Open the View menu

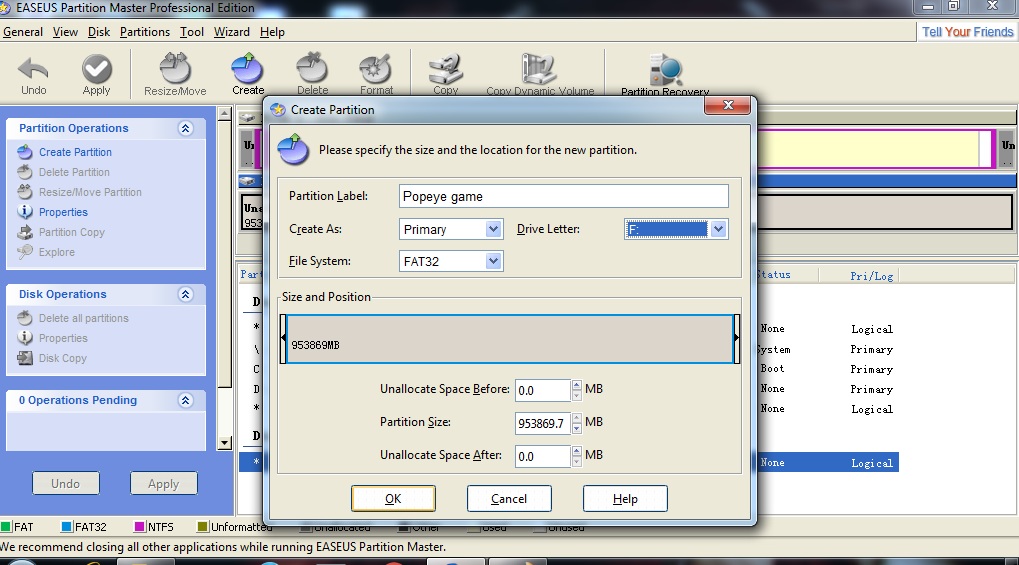(65, 32)
